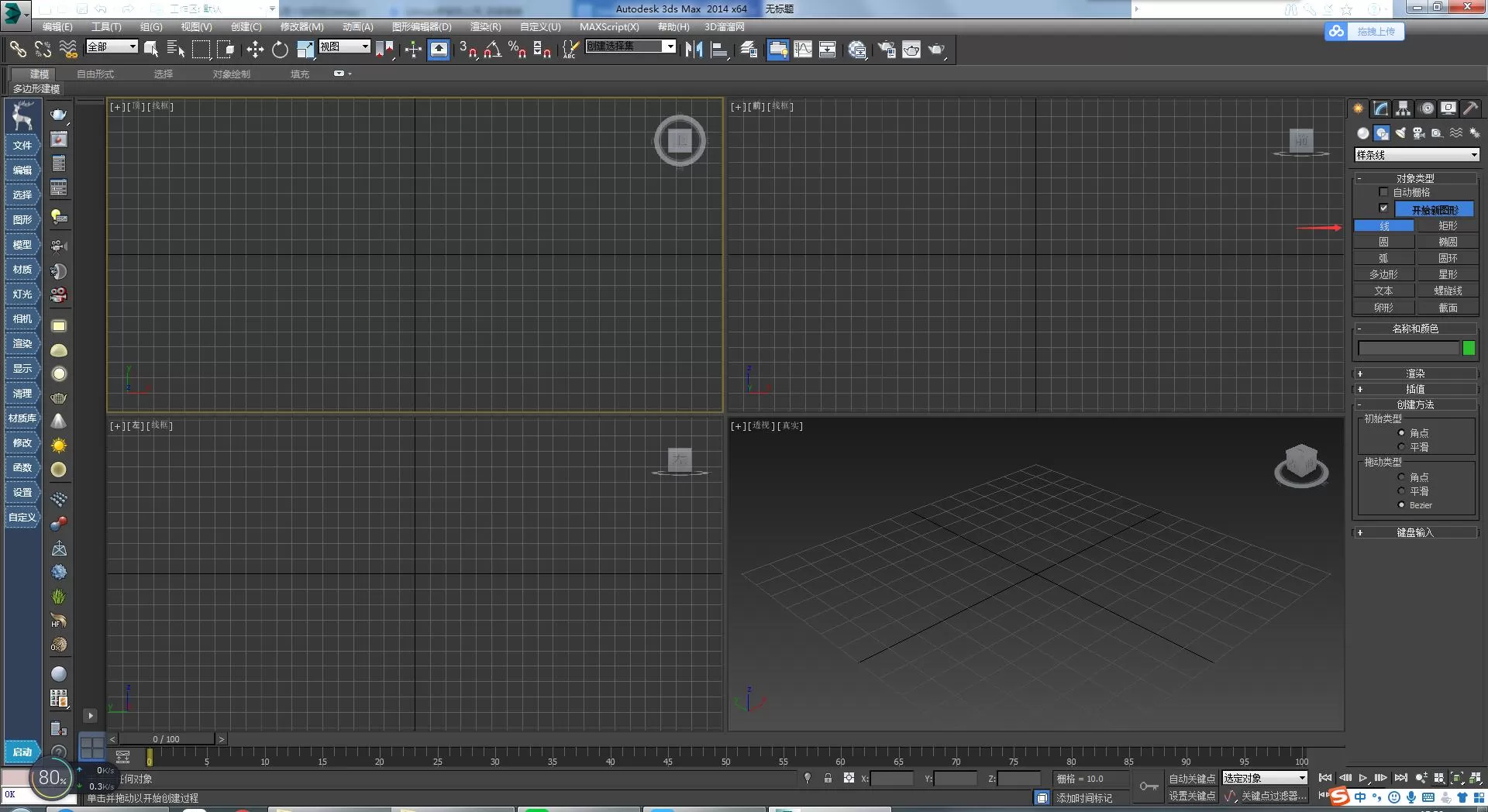Screen dimensions: 1488x812
Task: Select the Rotate tool in main toolbar
Action: [280, 50]
